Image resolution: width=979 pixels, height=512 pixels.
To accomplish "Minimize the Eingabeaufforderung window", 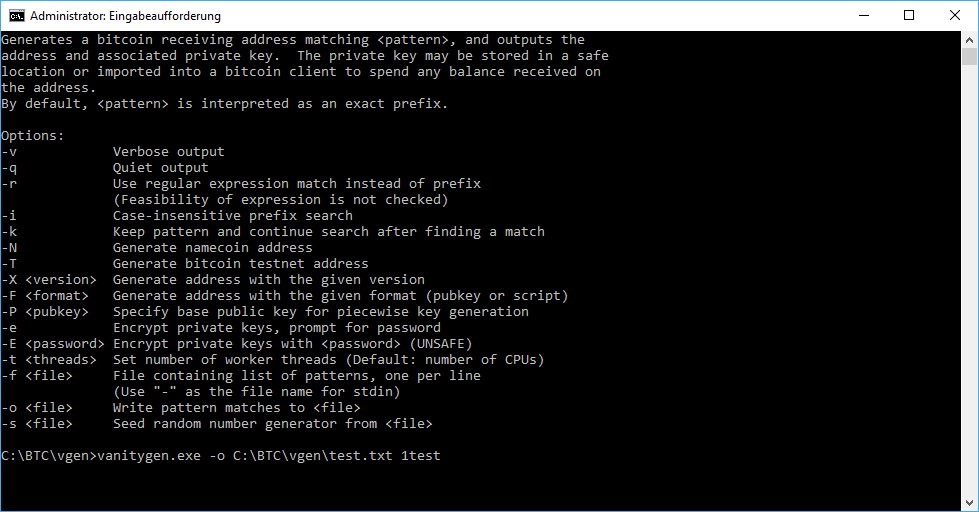I will [x=864, y=16].
